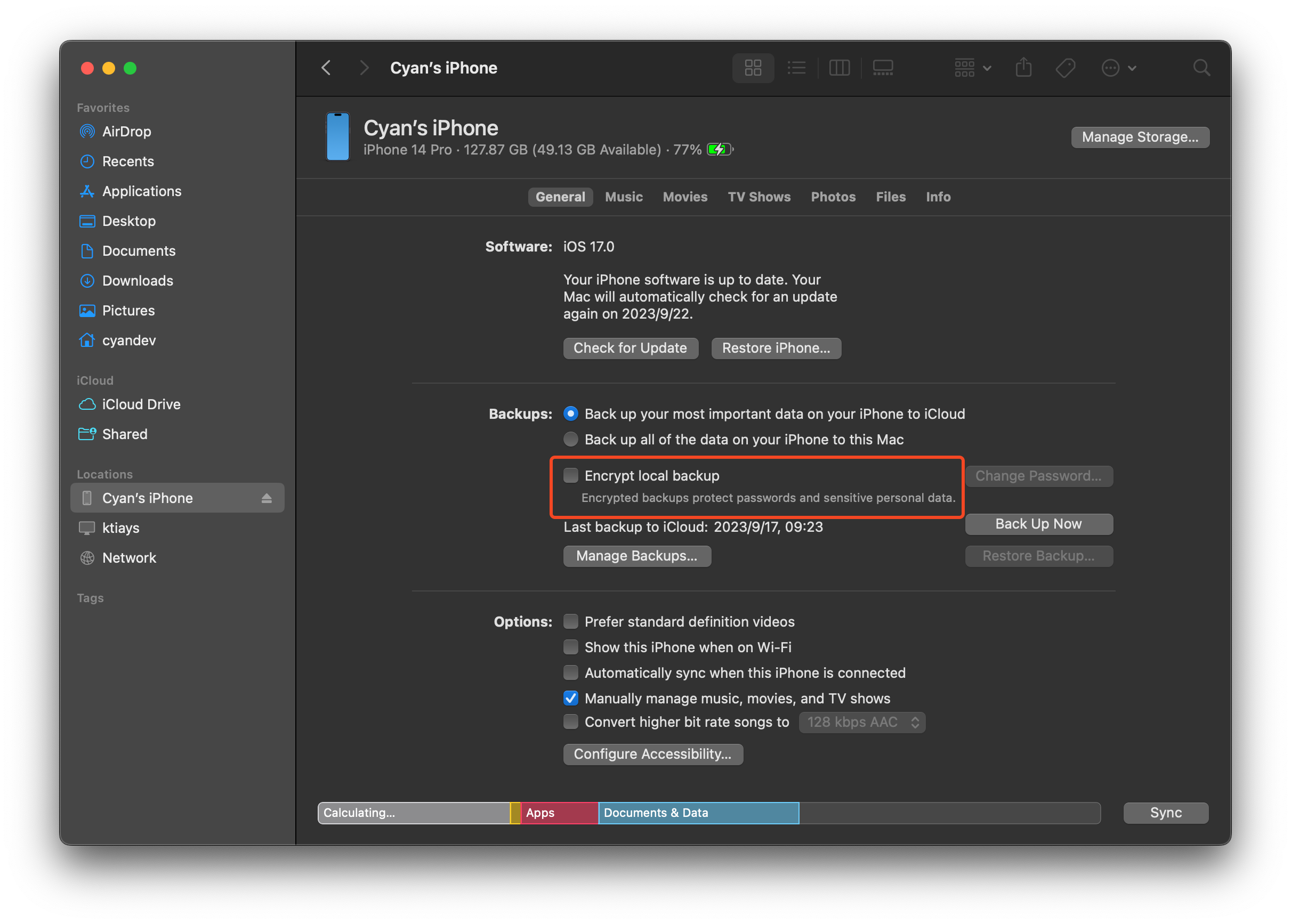
Task: Switch to the Photos tab
Action: pyautogui.click(x=833, y=197)
